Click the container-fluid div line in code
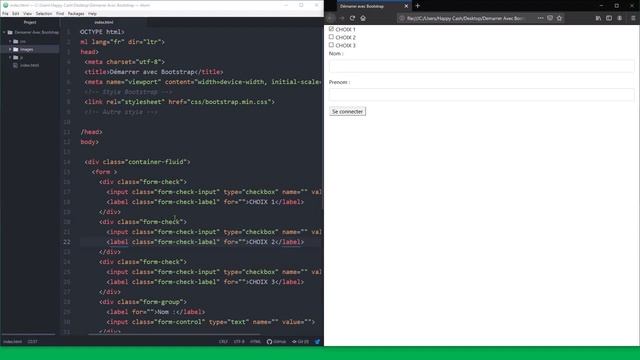 138,162
